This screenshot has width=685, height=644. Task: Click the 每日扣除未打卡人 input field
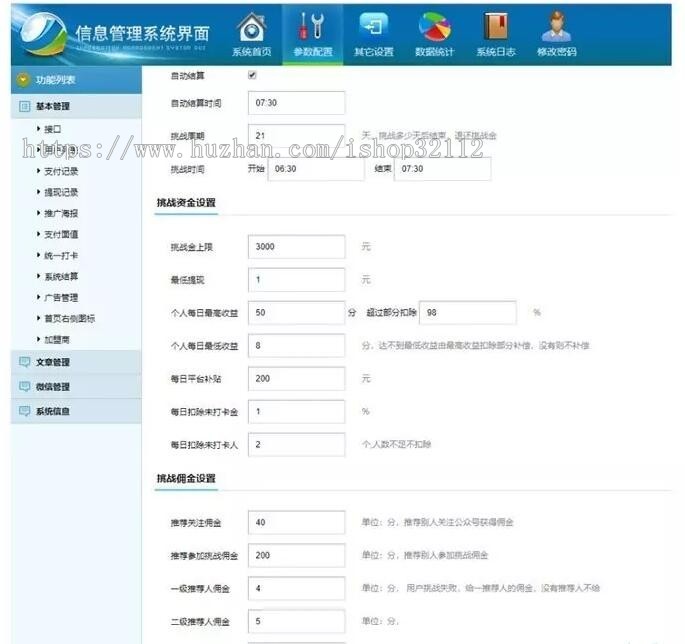tap(296, 445)
